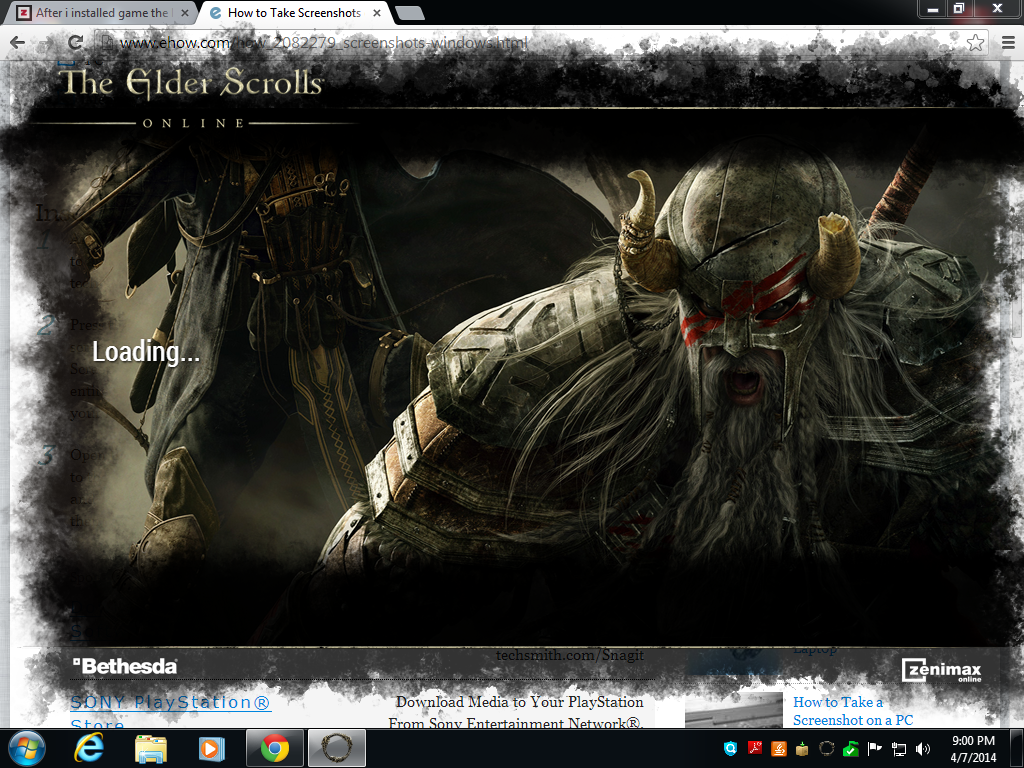
Task: Close the 'How to Take Screenshots' tab
Action: pyautogui.click(x=377, y=13)
